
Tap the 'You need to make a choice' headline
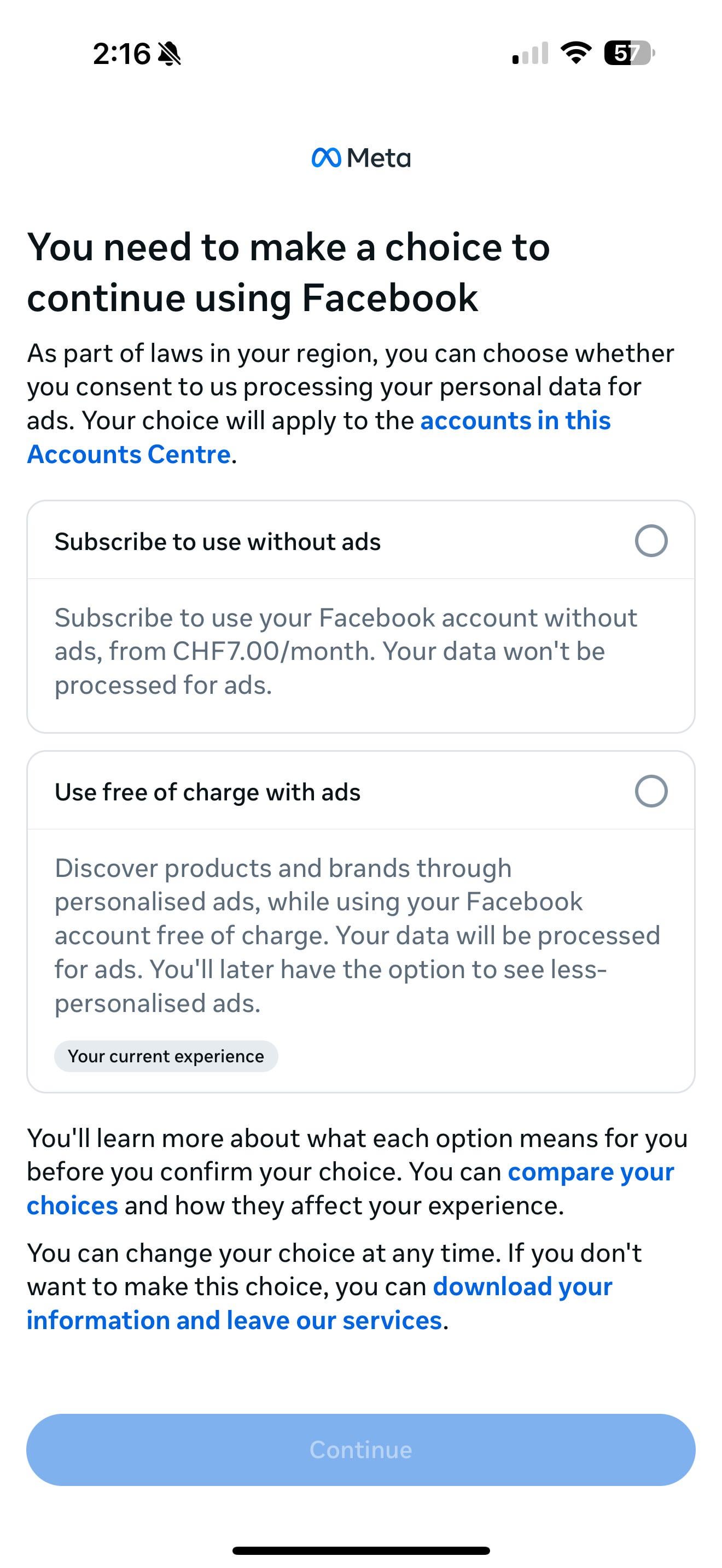pos(289,272)
